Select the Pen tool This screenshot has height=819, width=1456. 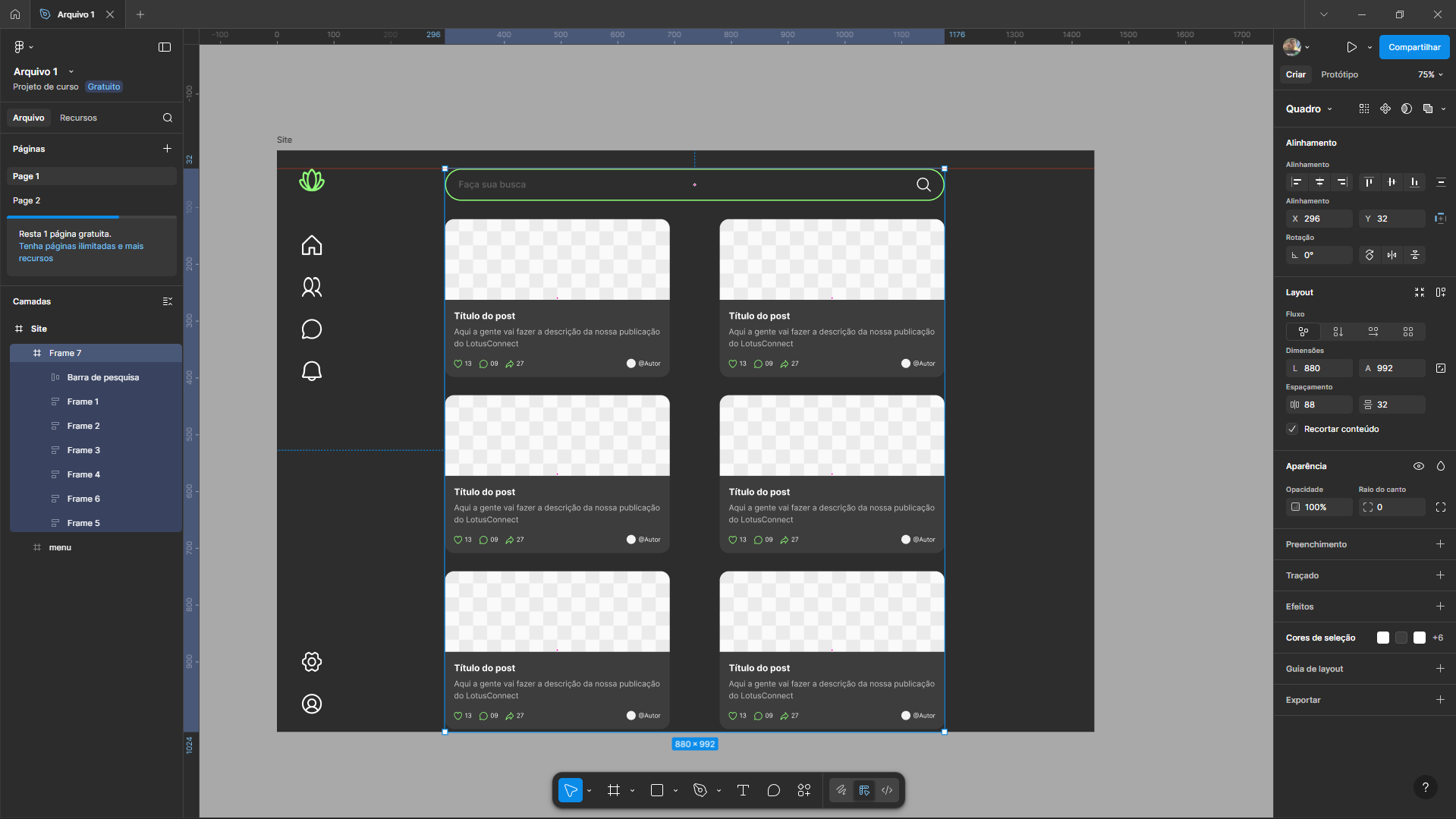[700, 790]
